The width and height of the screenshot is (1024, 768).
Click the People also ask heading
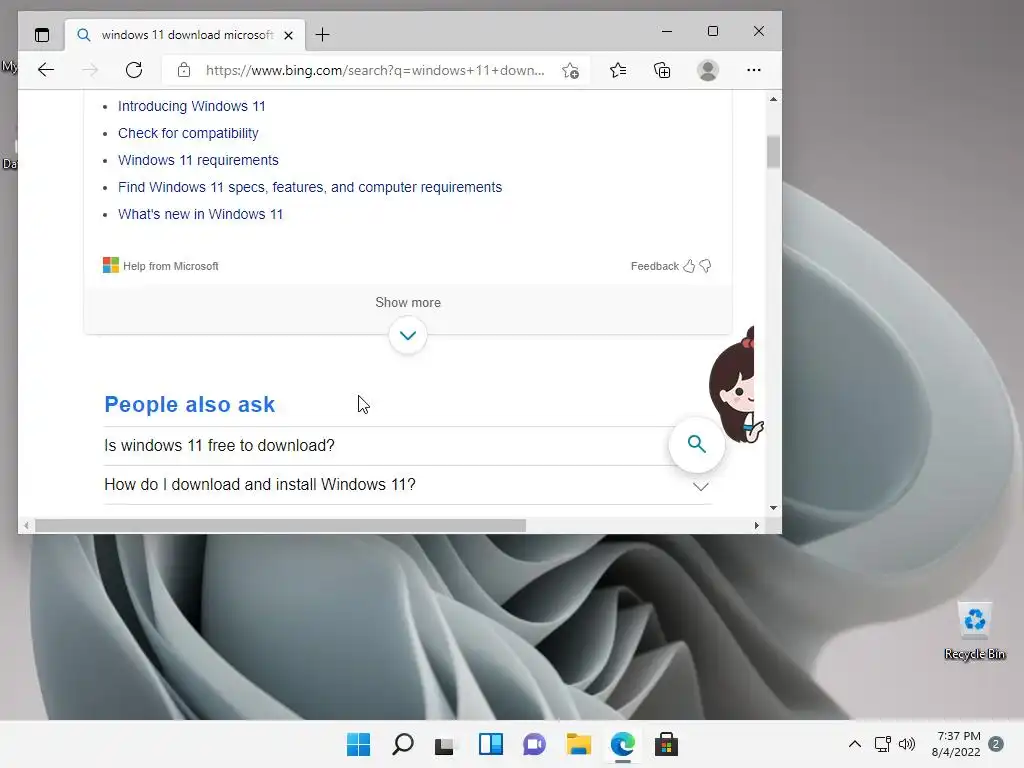pyautogui.click(x=189, y=404)
